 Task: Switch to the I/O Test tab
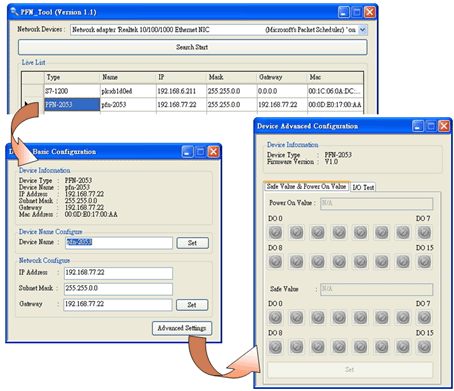pos(363,187)
